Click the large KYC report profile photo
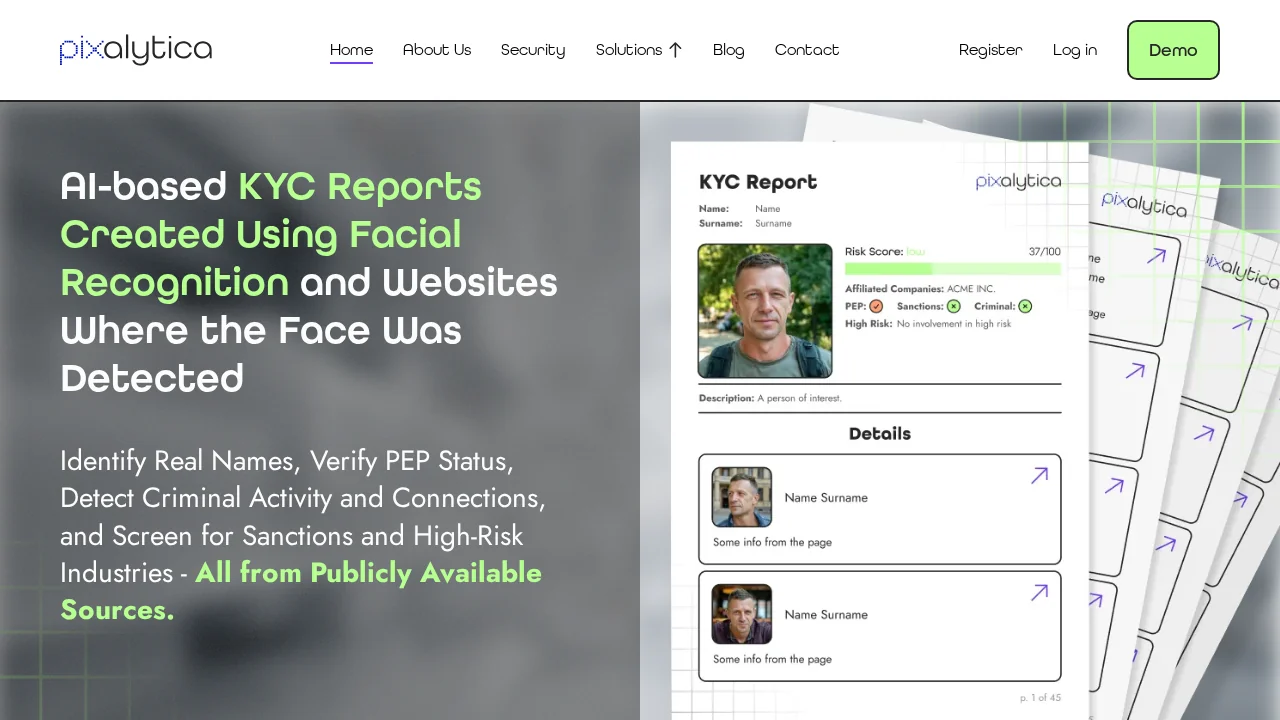Screen dimensions: 1280x720 click(x=765, y=311)
